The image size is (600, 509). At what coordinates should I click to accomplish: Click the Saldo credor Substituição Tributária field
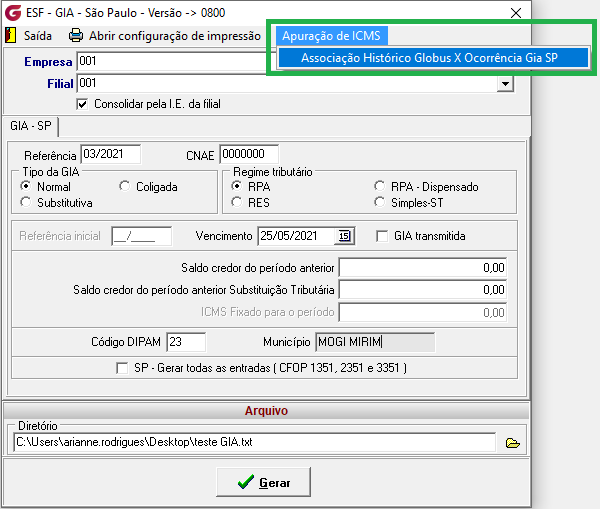(423, 290)
